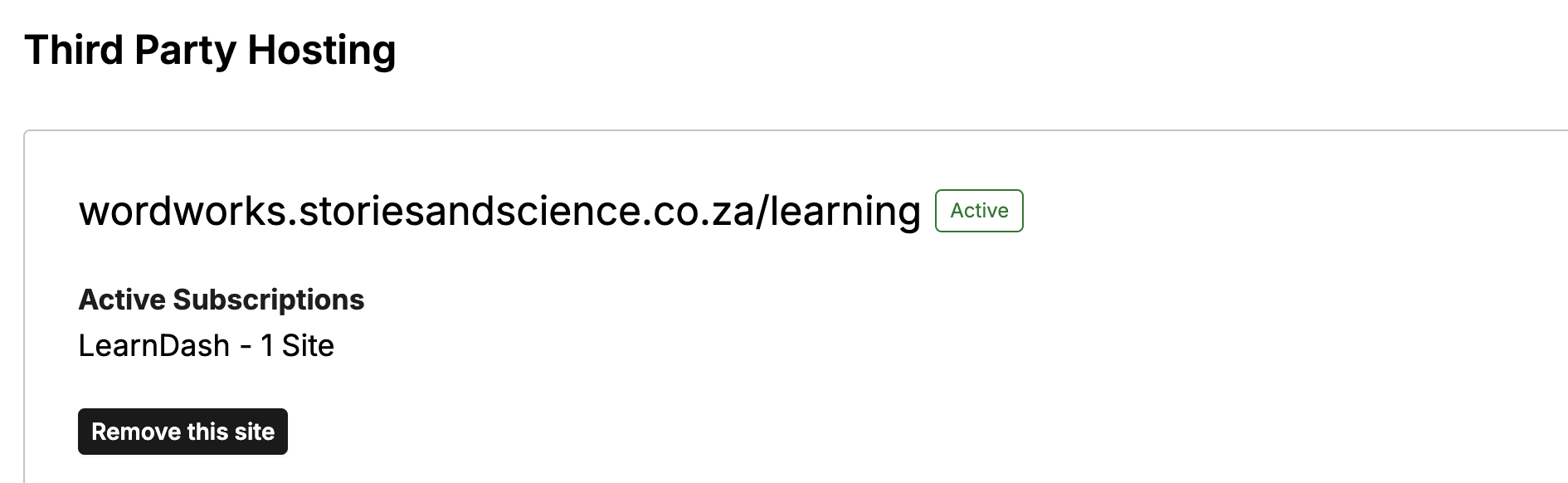1568x483 pixels.
Task: Select the Third Party Hosting heading
Action: 210,50
